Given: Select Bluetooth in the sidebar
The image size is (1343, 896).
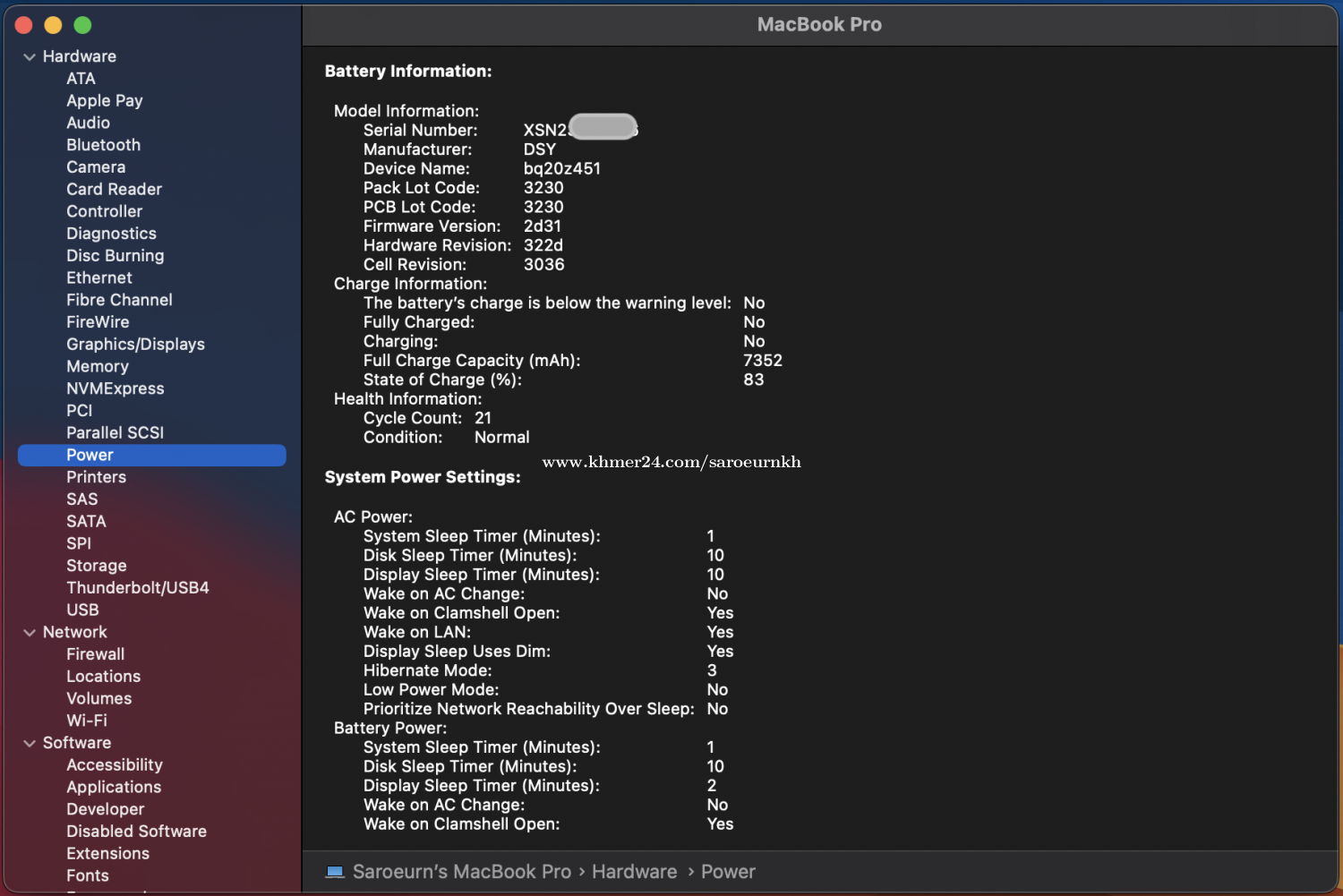Looking at the screenshot, I should [103, 145].
